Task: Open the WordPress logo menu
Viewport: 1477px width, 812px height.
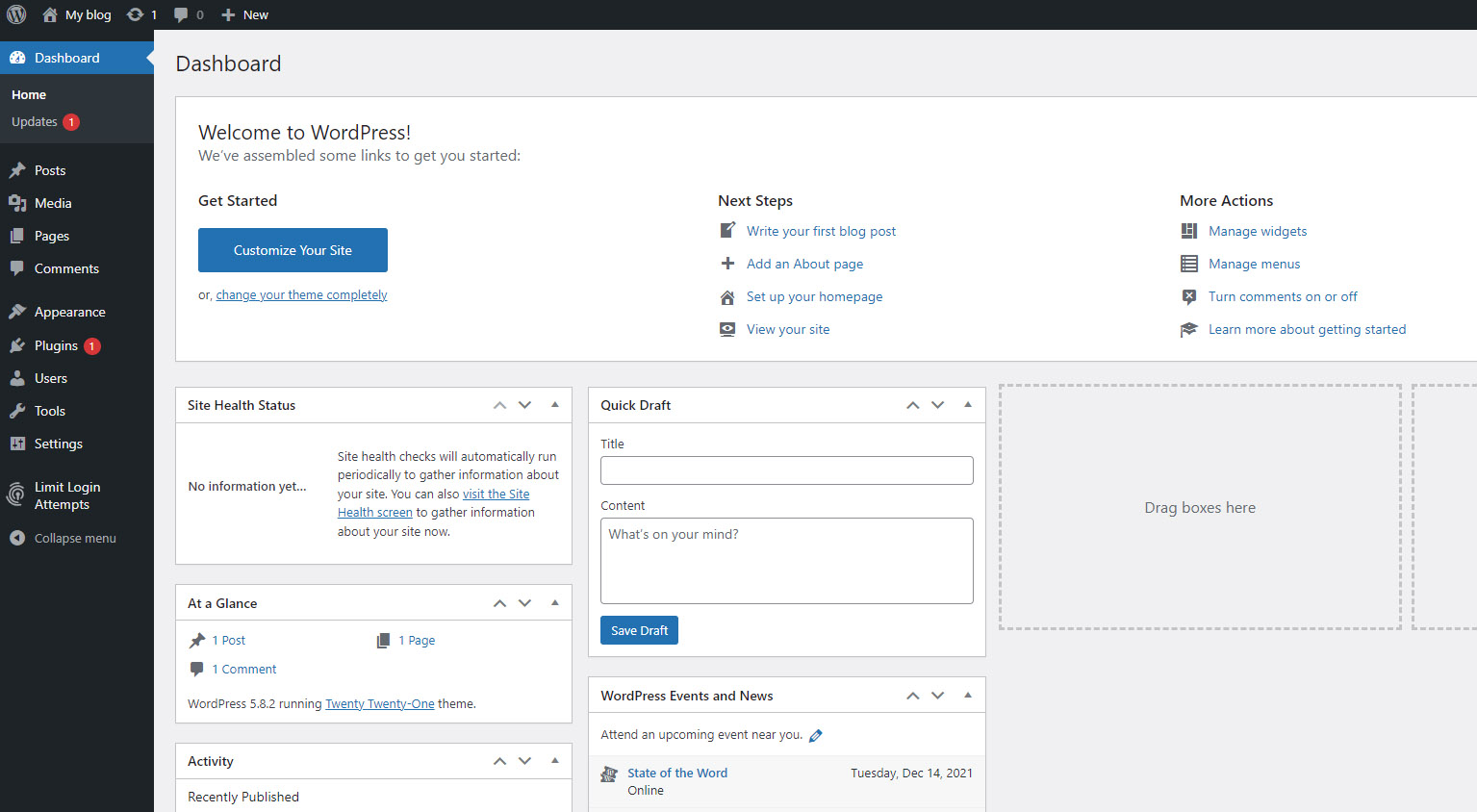Action: [x=16, y=14]
